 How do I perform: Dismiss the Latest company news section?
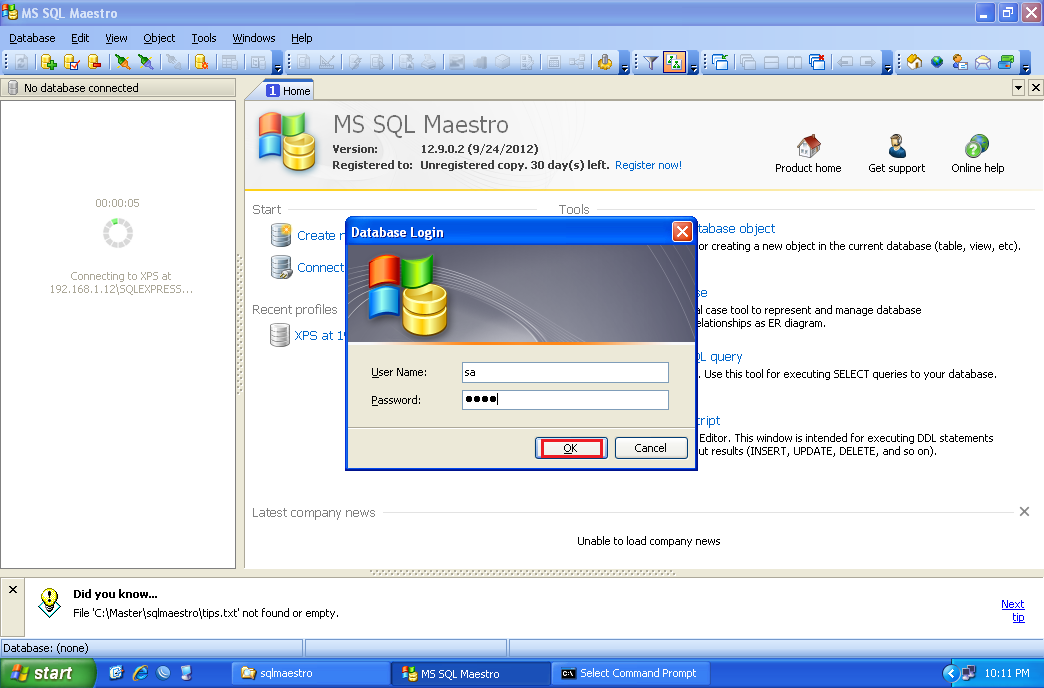(x=1024, y=512)
